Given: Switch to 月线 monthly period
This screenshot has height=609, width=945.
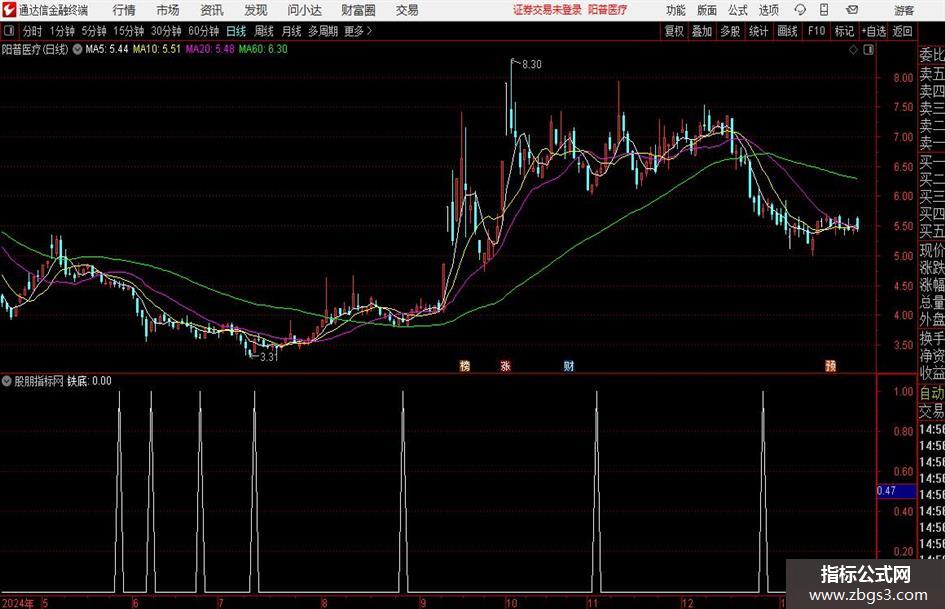Looking at the screenshot, I should point(291,31).
